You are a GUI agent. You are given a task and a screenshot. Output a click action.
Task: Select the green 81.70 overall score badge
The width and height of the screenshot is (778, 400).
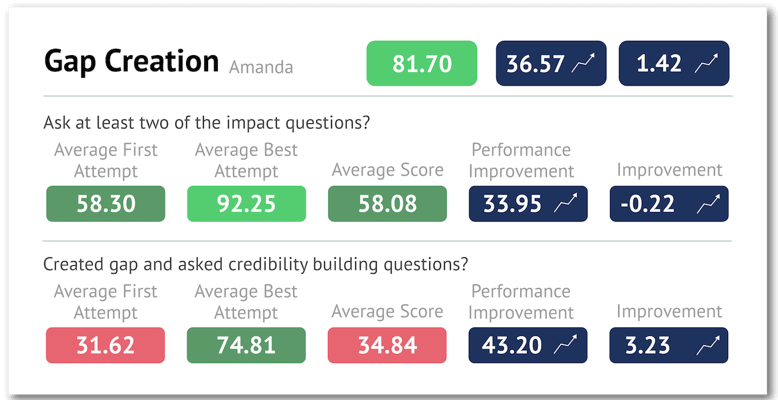coord(423,65)
